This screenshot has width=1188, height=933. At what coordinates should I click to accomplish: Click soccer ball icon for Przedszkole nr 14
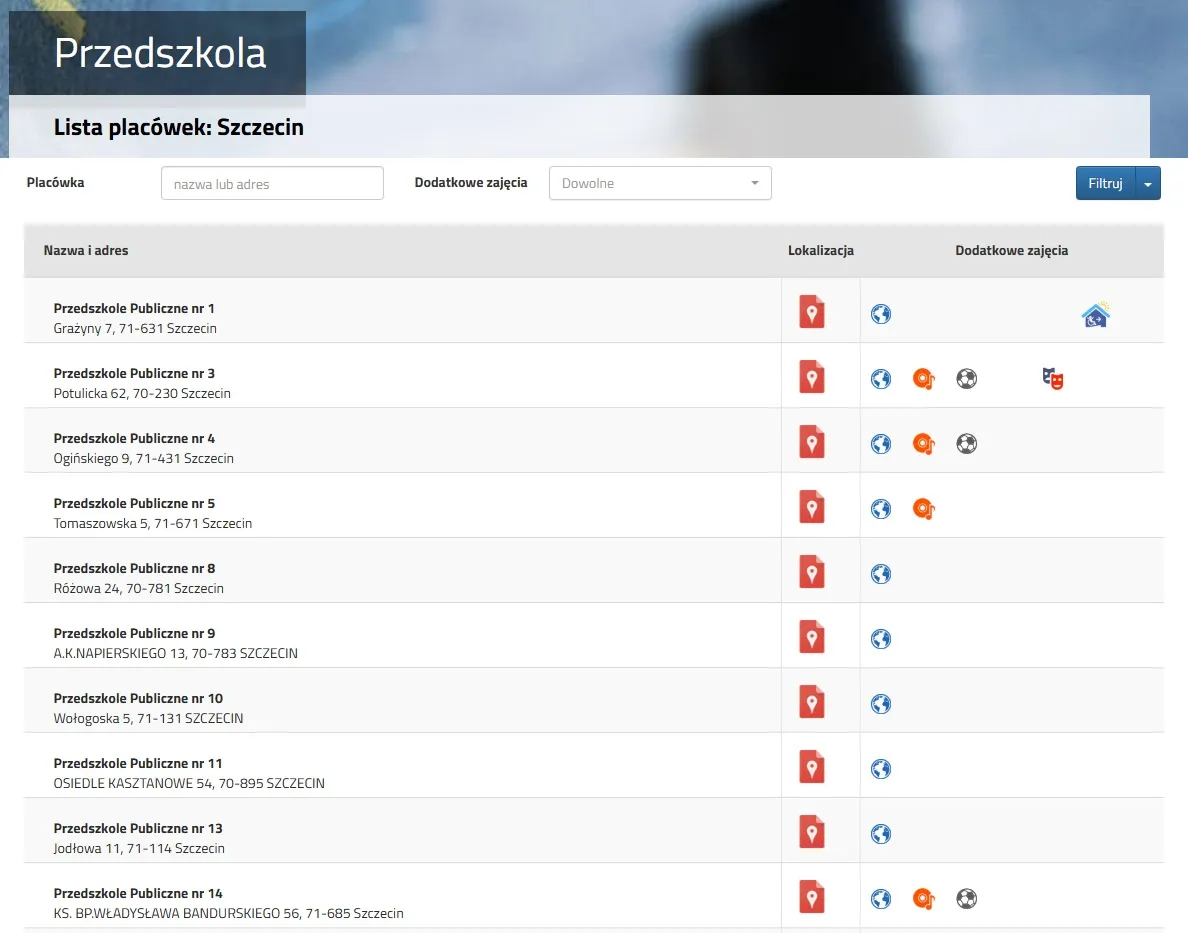[966, 899]
